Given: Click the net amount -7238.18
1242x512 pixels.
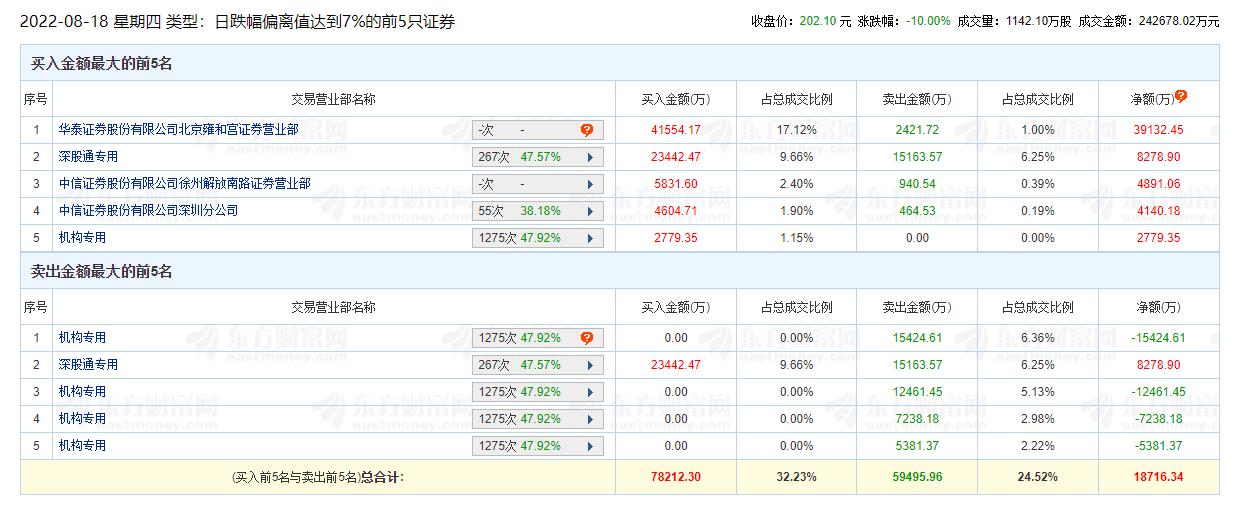Looking at the screenshot, I should (x=1158, y=419).
